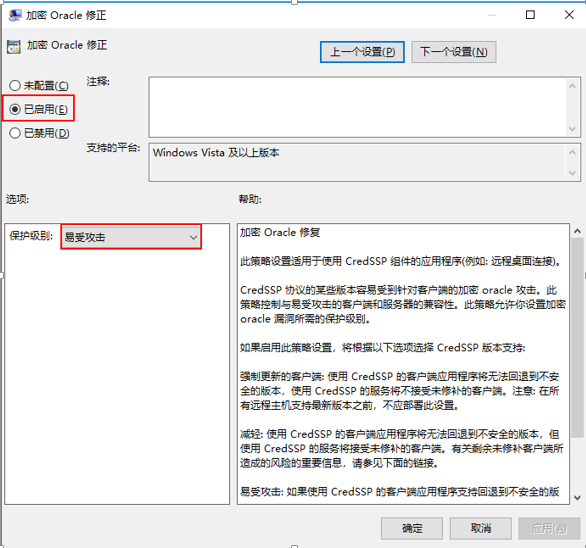Click the text 'Windows Vista 及以上版本'
586x548 pixels.
[216, 153]
